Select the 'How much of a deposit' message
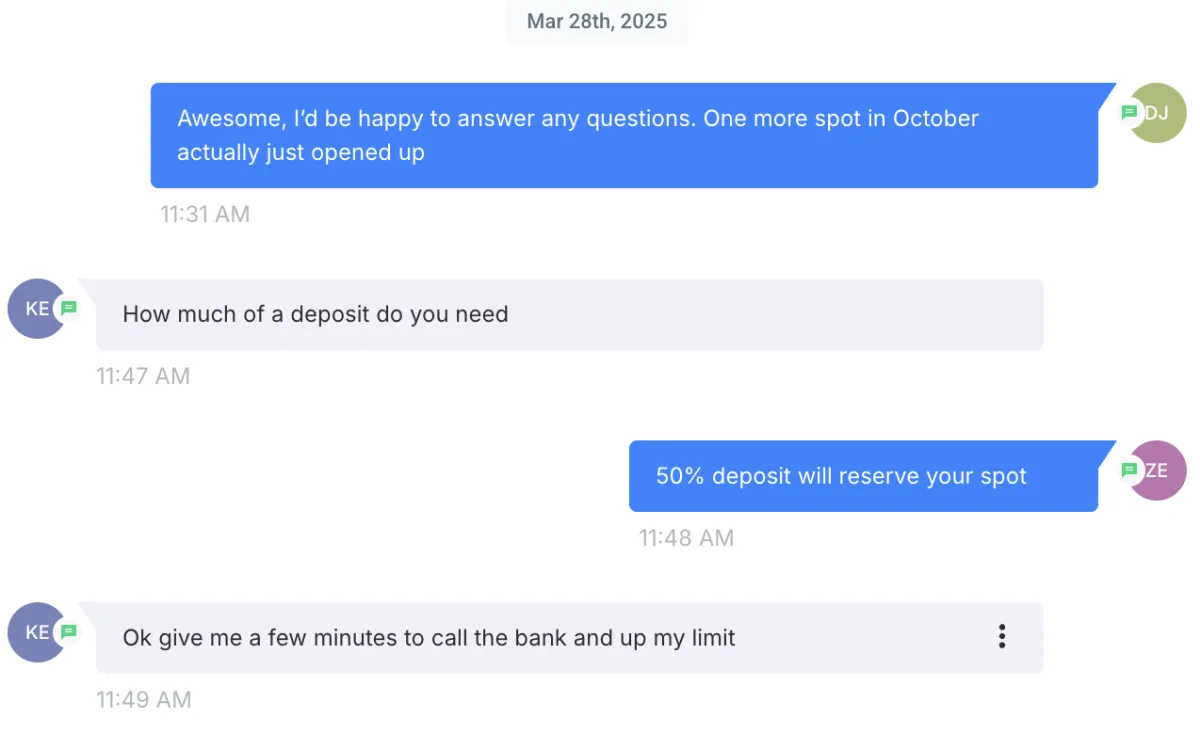 click(569, 314)
